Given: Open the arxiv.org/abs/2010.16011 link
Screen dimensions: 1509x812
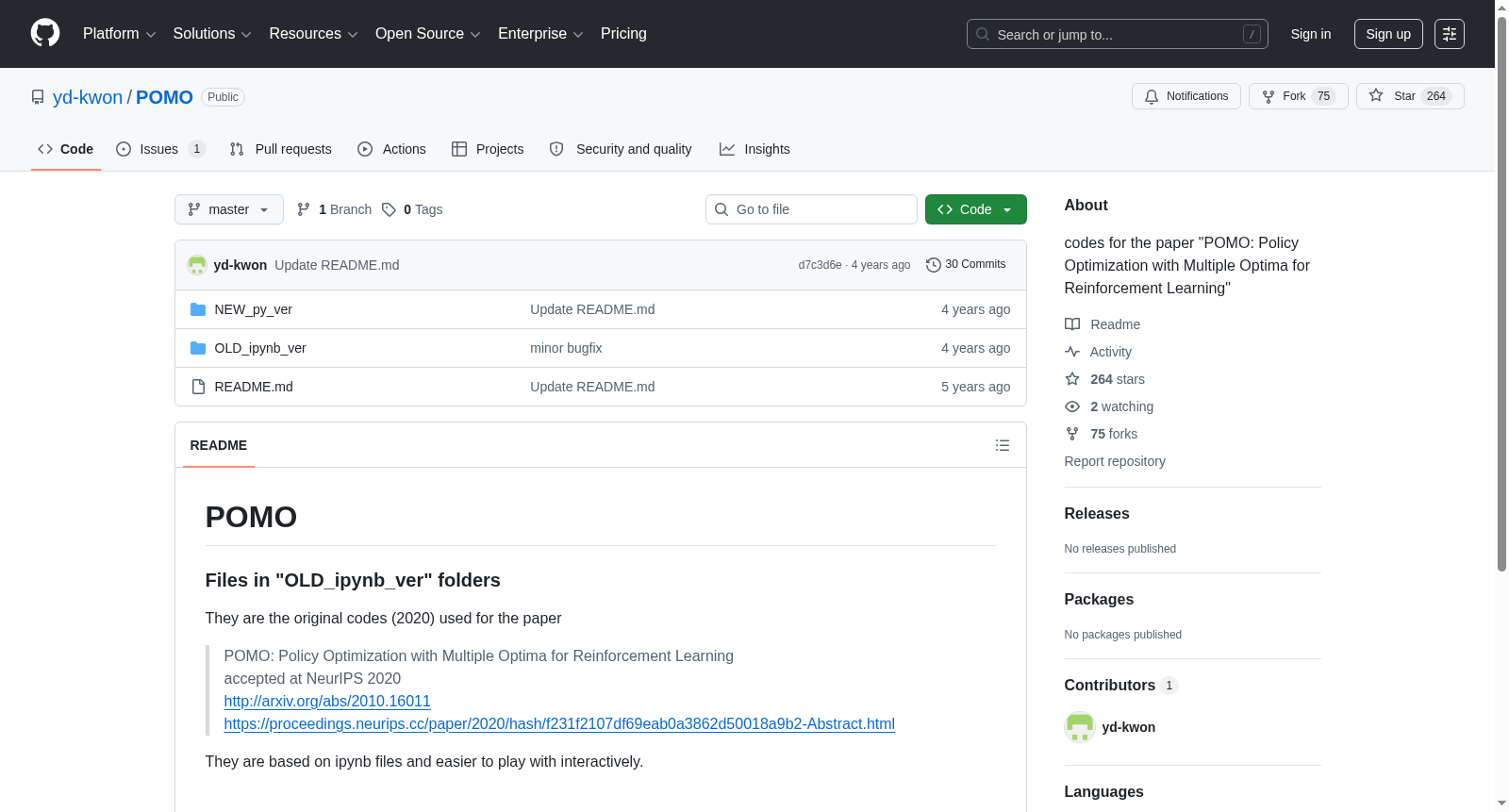Looking at the screenshot, I should (327, 702).
